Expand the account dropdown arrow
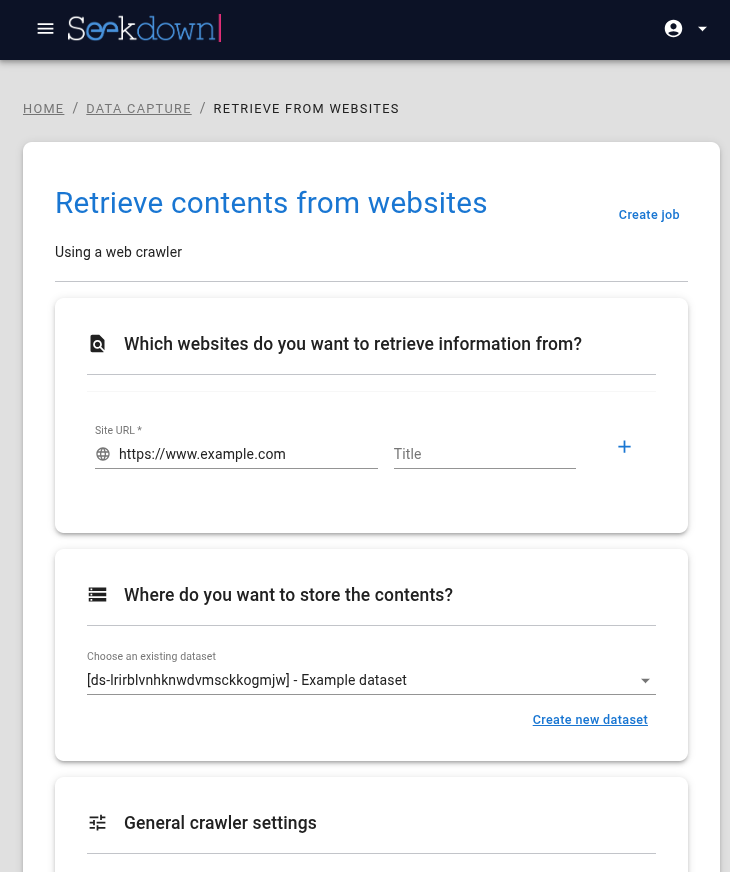 tap(702, 29)
